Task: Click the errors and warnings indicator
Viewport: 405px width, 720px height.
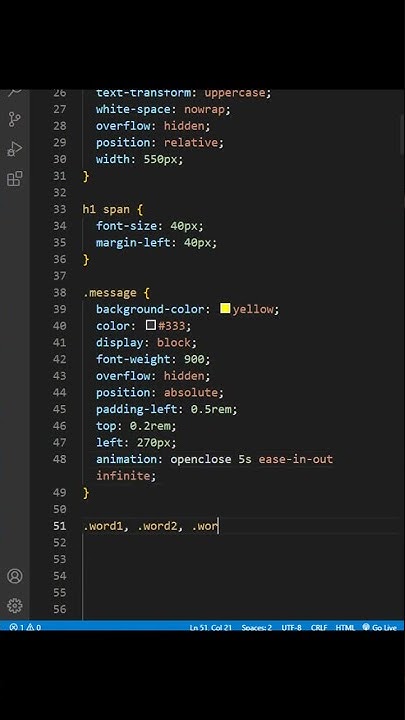Action: [x=25, y=627]
